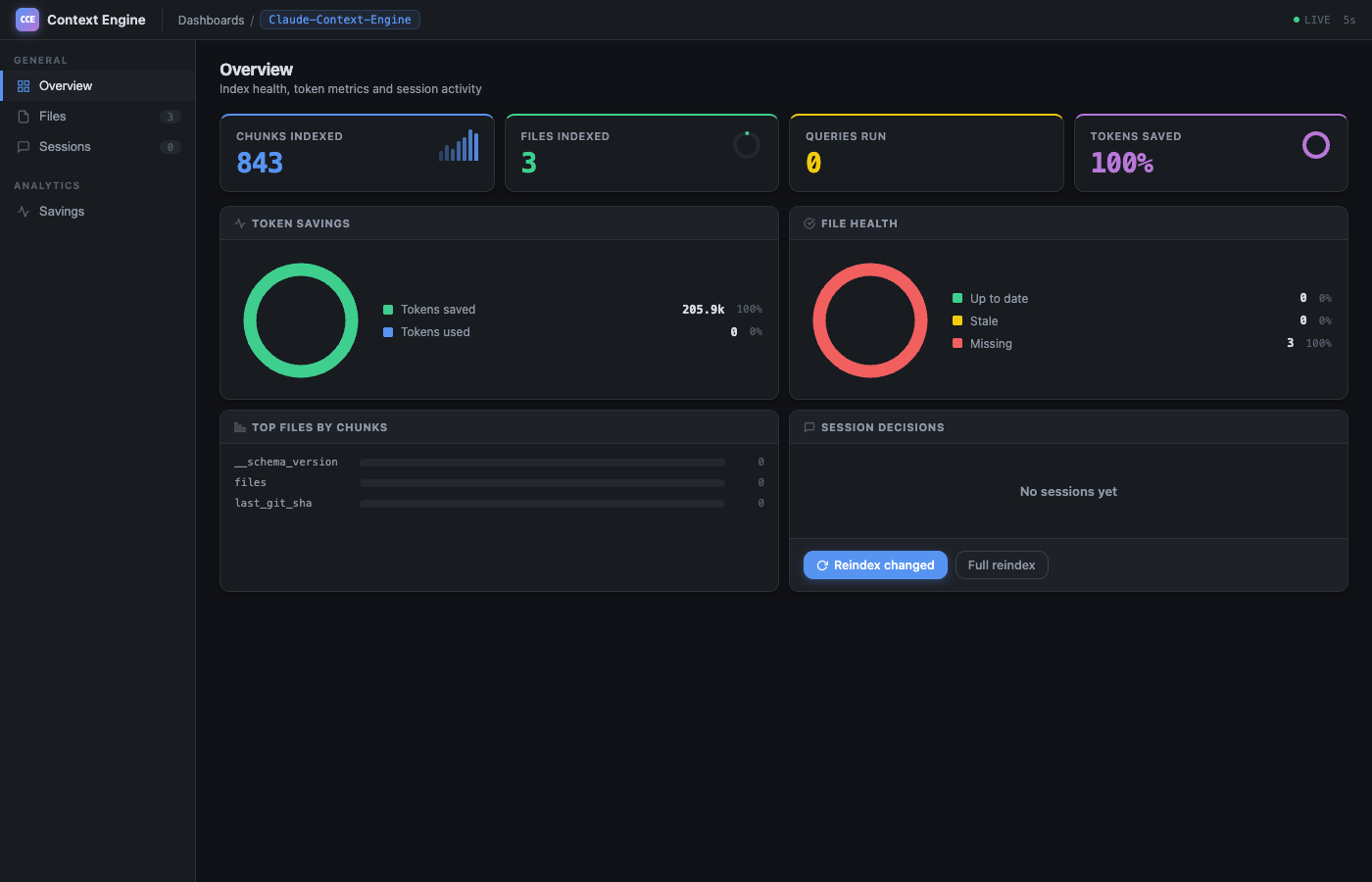
Task: Click the Files count badge showing 3
Action: tap(171, 117)
